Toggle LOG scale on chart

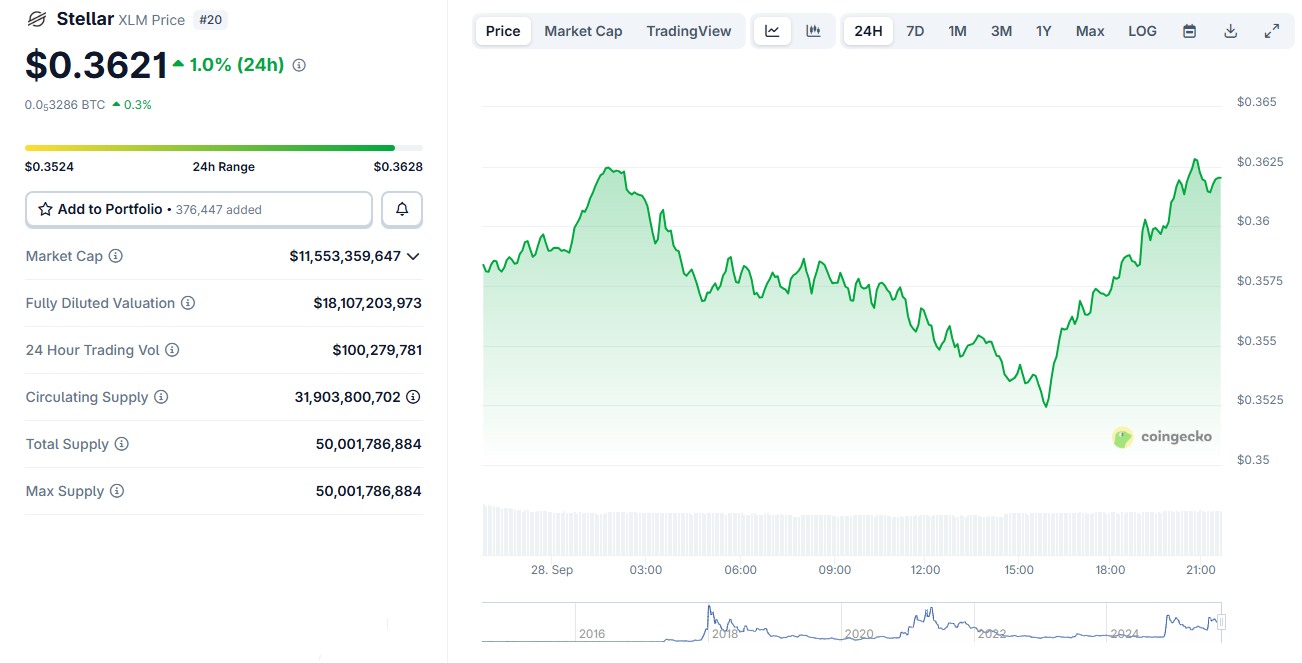click(x=1142, y=31)
